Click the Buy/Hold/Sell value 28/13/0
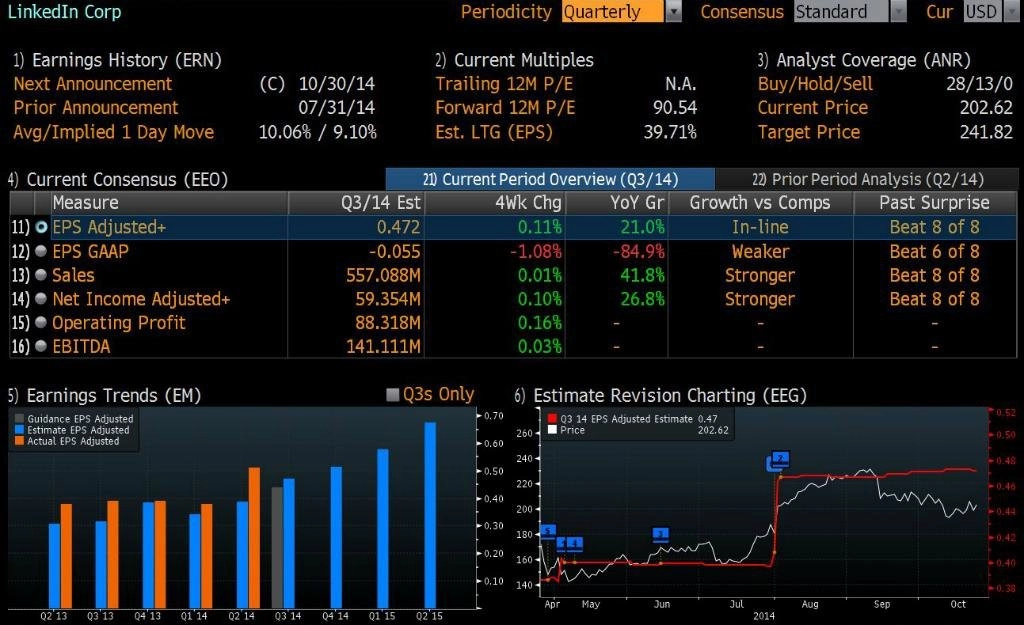The height and width of the screenshot is (625, 1024). pos(980,84)
